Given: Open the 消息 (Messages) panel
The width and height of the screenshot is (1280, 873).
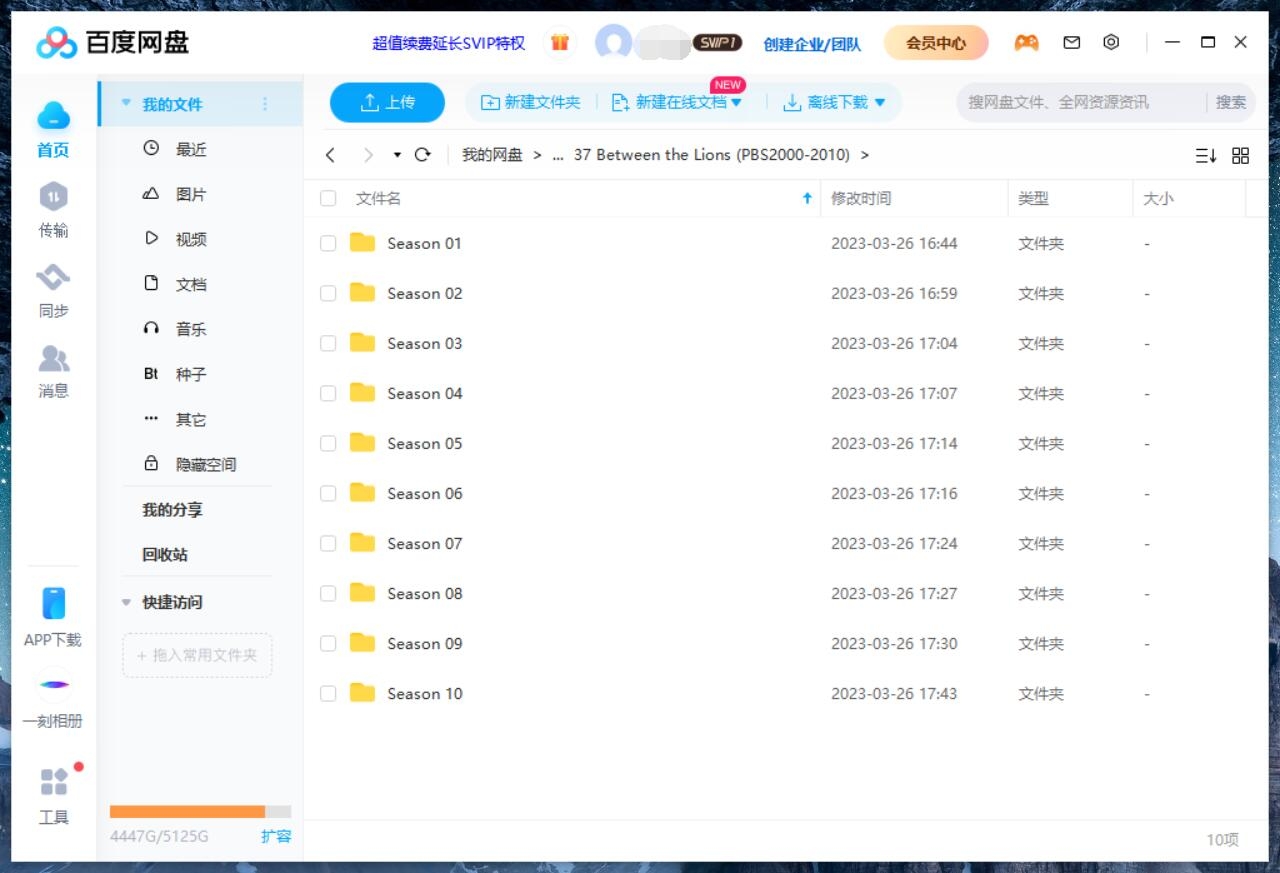Looking at the screenshot, I should pyautogui.click(x=53, y=370).
